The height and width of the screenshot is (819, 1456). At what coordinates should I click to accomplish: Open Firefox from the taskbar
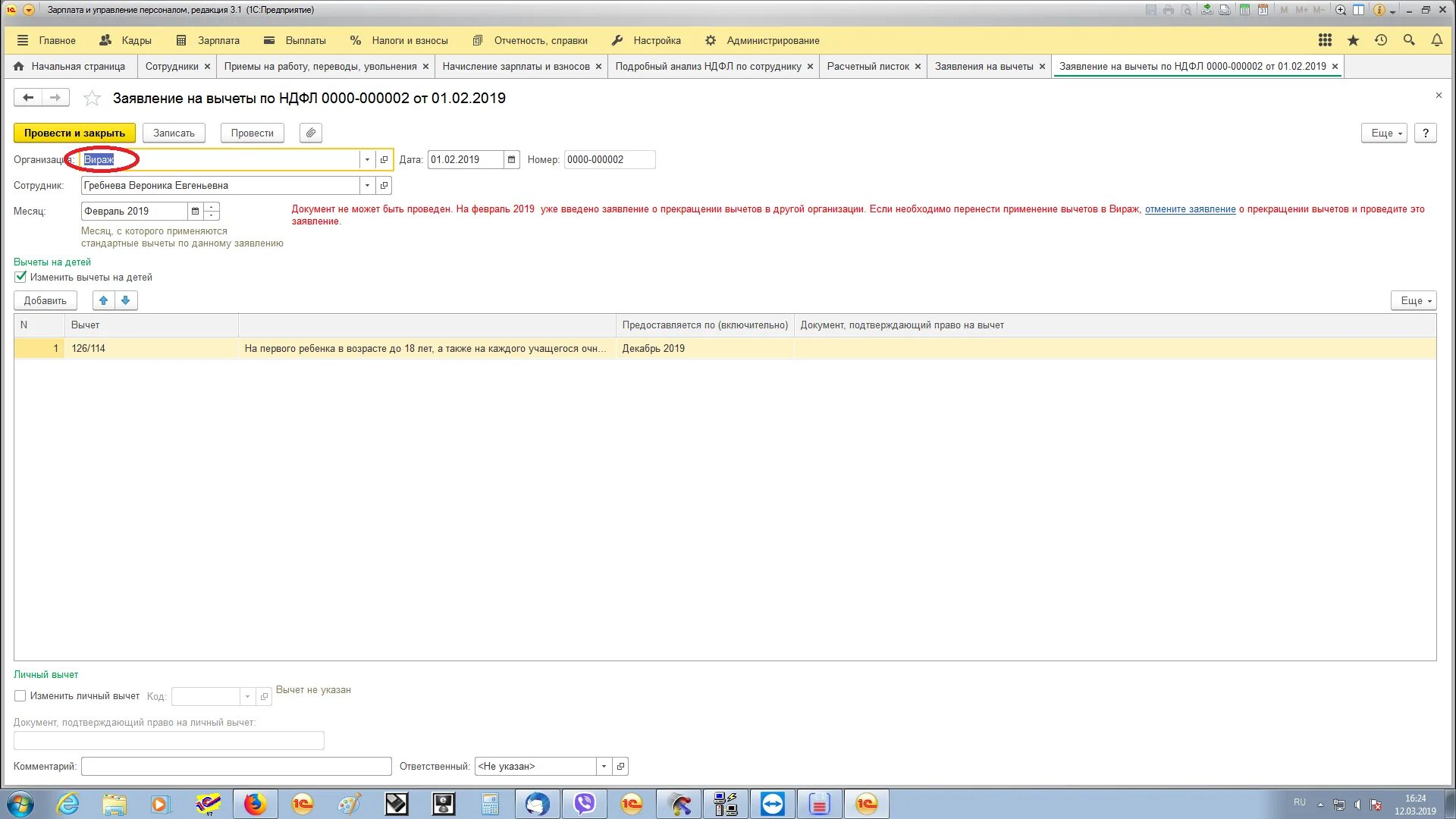[255, 804]
